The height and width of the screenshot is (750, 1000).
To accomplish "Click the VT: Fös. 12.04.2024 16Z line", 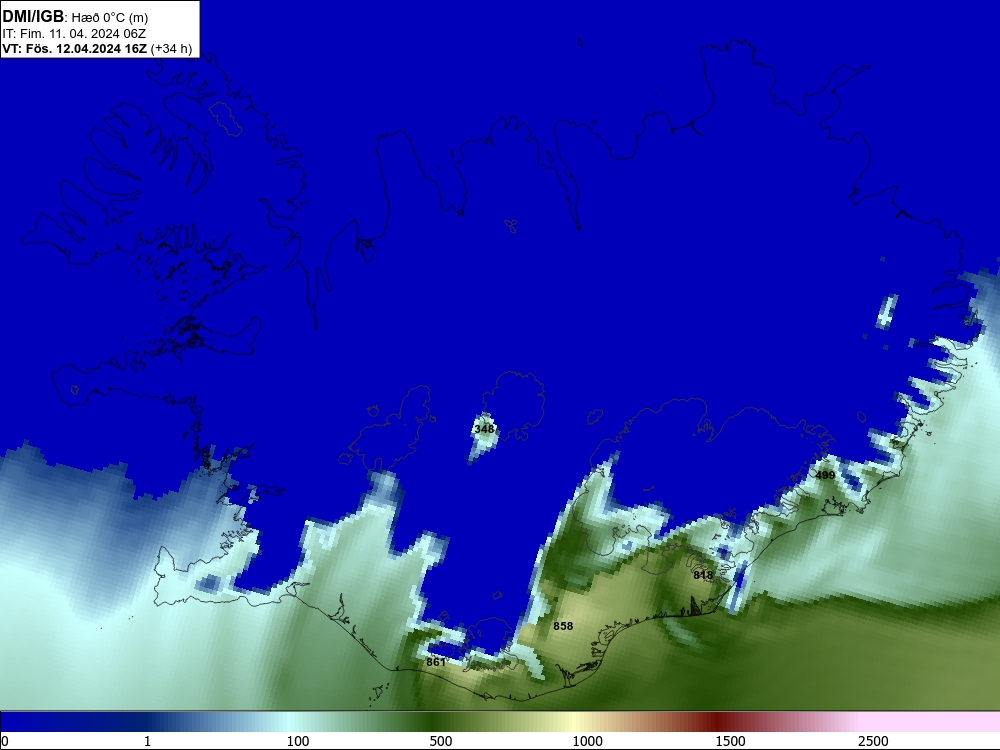I will click(75, 48).
